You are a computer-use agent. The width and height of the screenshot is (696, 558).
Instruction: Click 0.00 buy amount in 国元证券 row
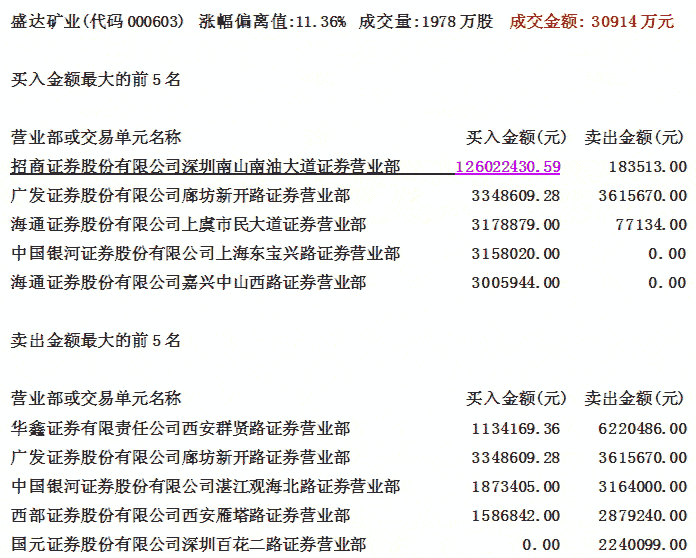(x=541, y=545)
